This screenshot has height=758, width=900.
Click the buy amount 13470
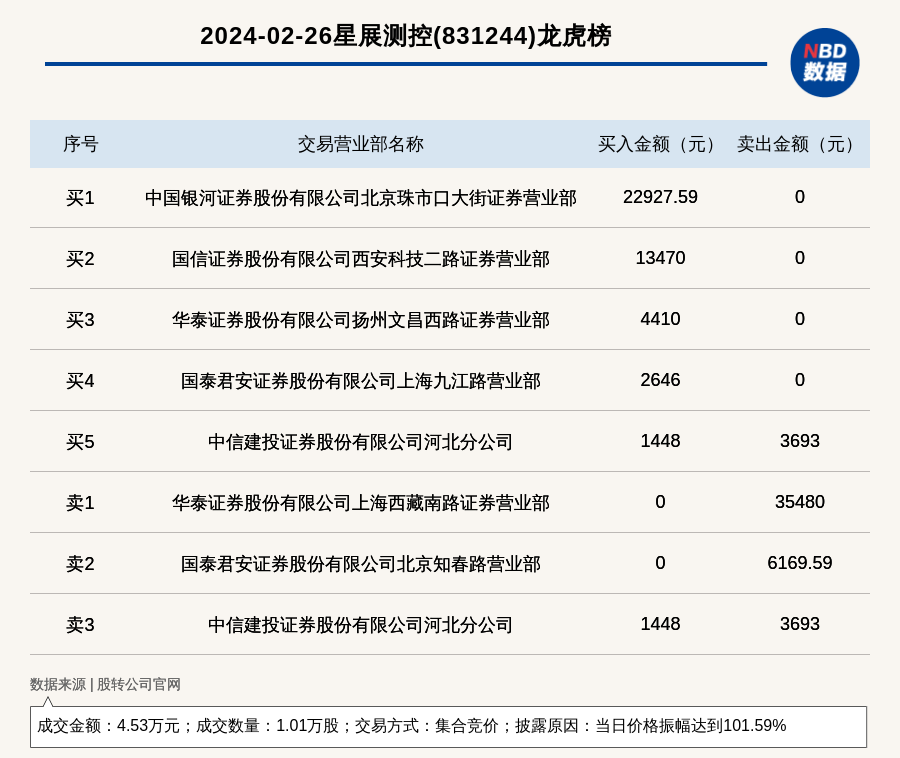click(x=660, y=258)
